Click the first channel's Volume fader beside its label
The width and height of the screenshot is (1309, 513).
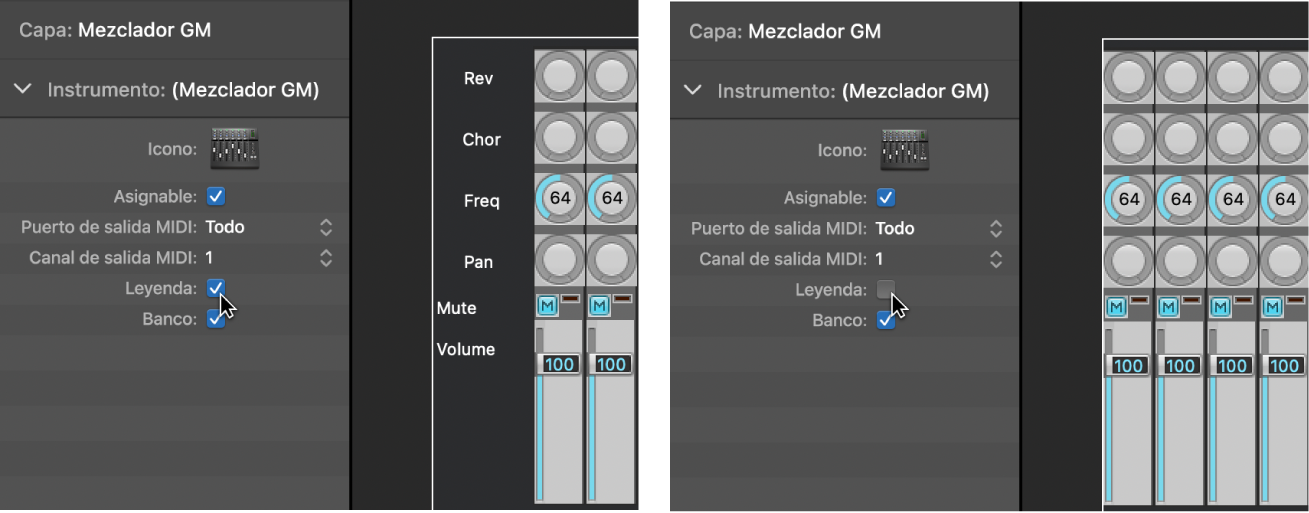tap(559, 364)
